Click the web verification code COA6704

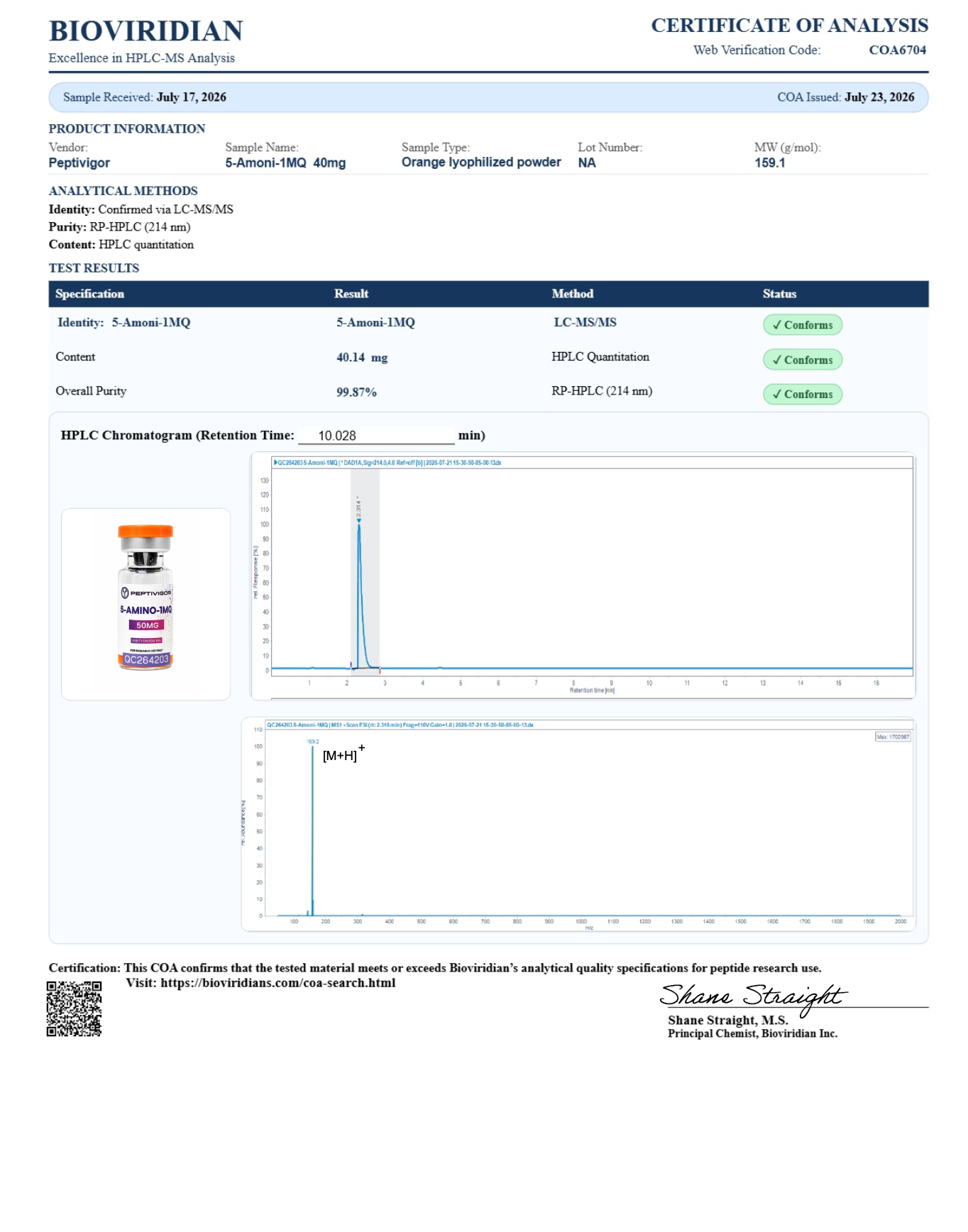(898, 50)
